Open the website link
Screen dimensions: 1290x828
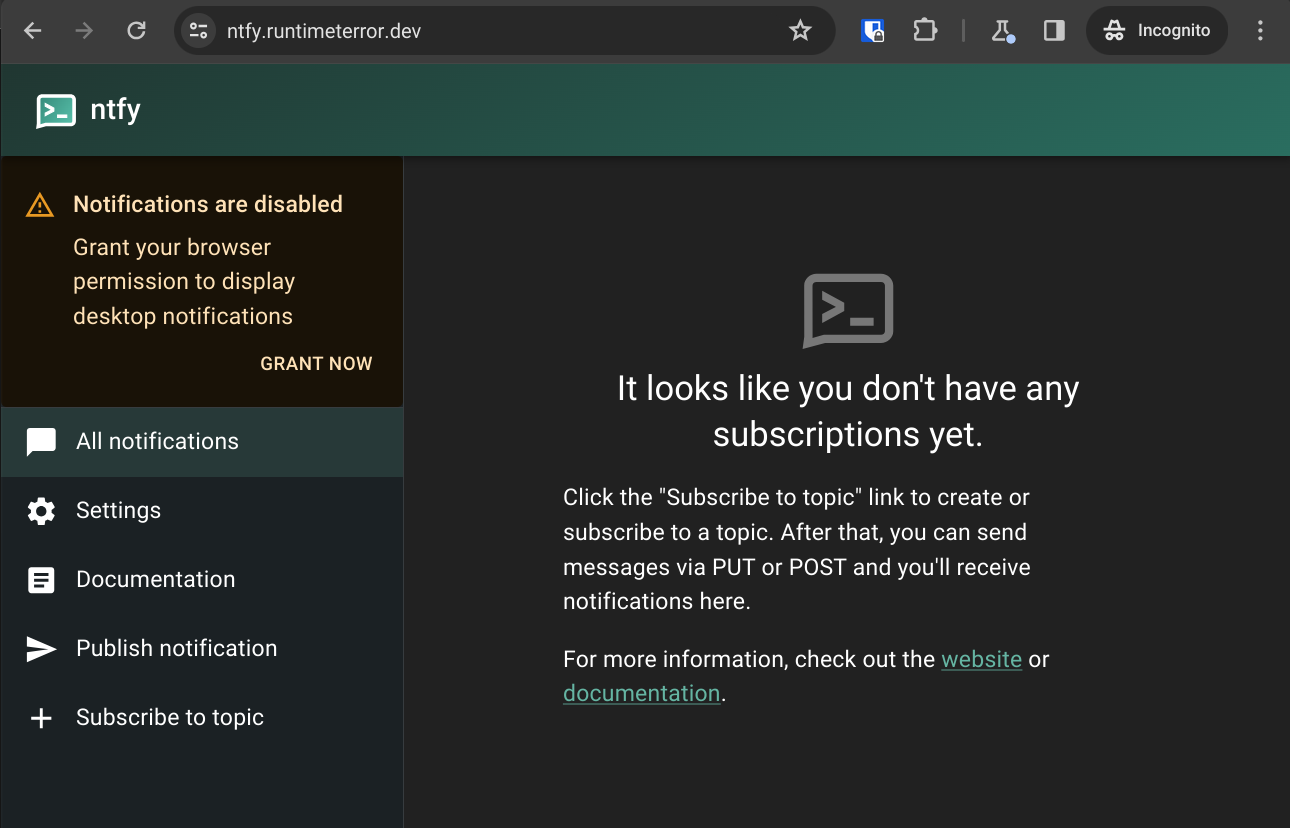[x=981, y=659]
